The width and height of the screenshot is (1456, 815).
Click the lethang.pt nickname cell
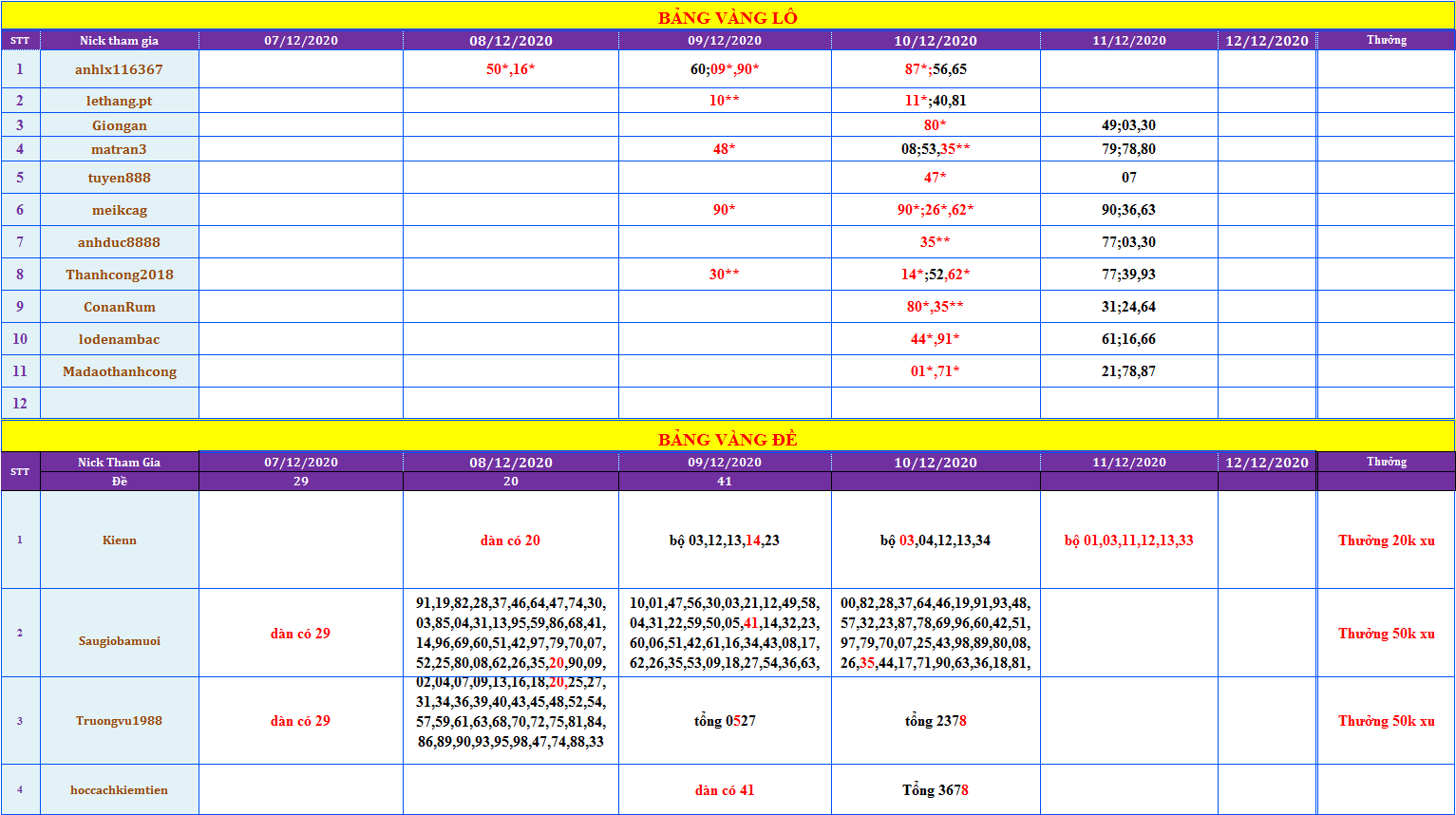[x=120, y=100]
